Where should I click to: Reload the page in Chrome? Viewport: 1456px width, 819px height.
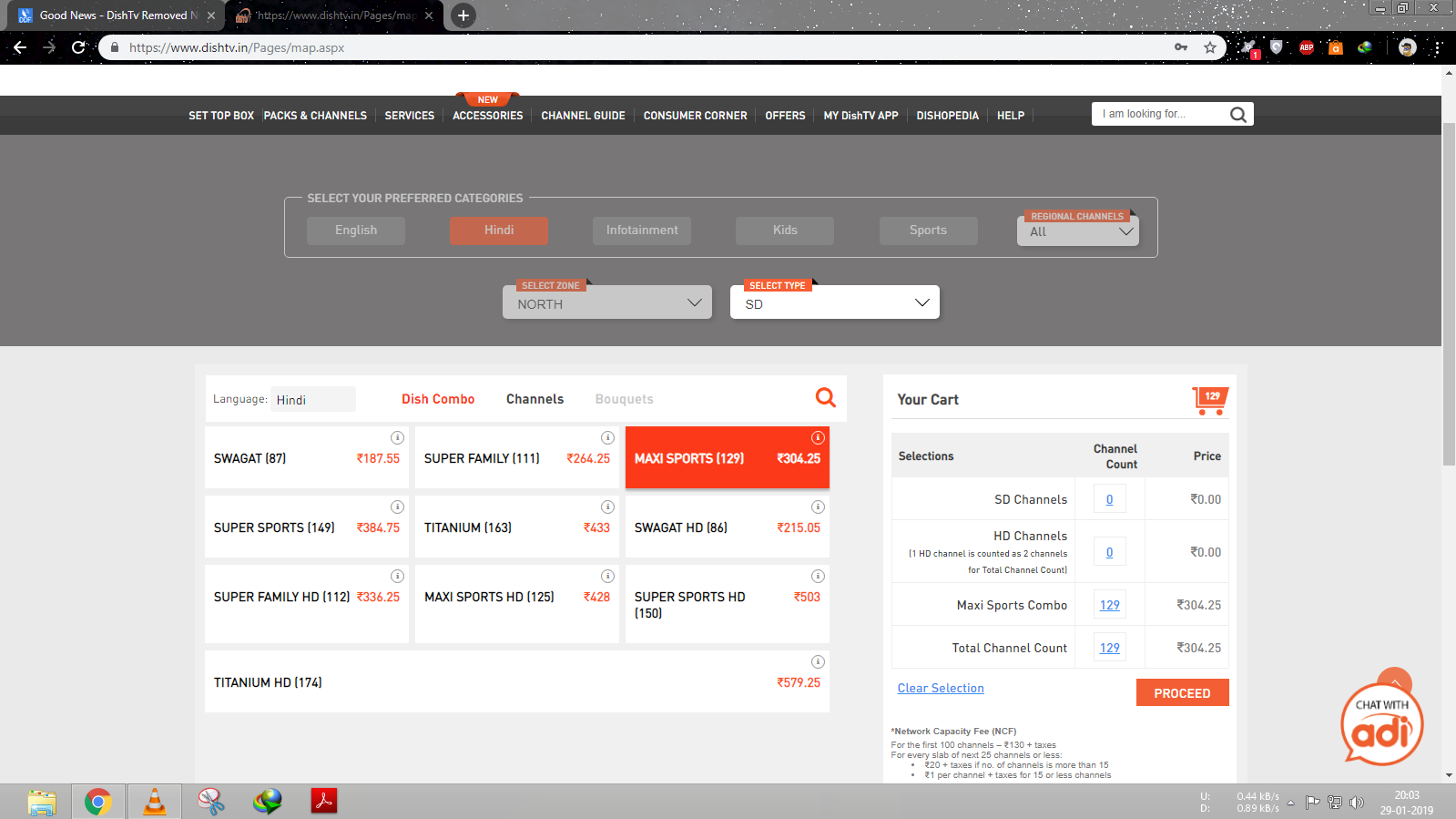pos(78,47)
